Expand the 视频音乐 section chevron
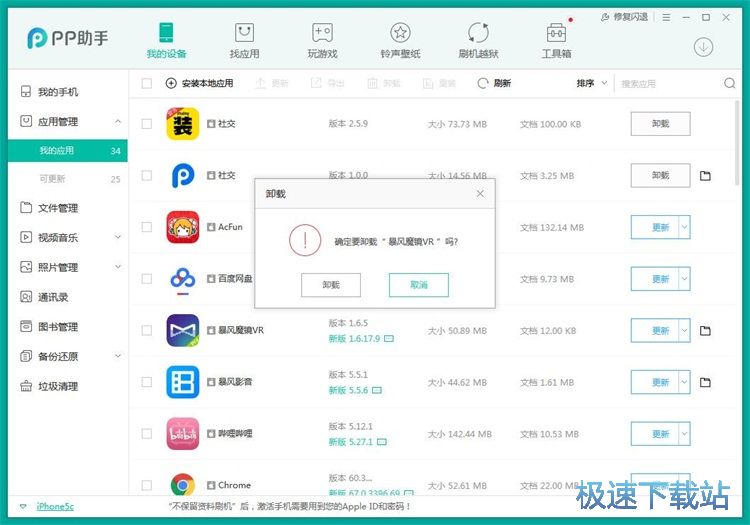The width and height of the screenshot is (750, 525). point(118,237)
